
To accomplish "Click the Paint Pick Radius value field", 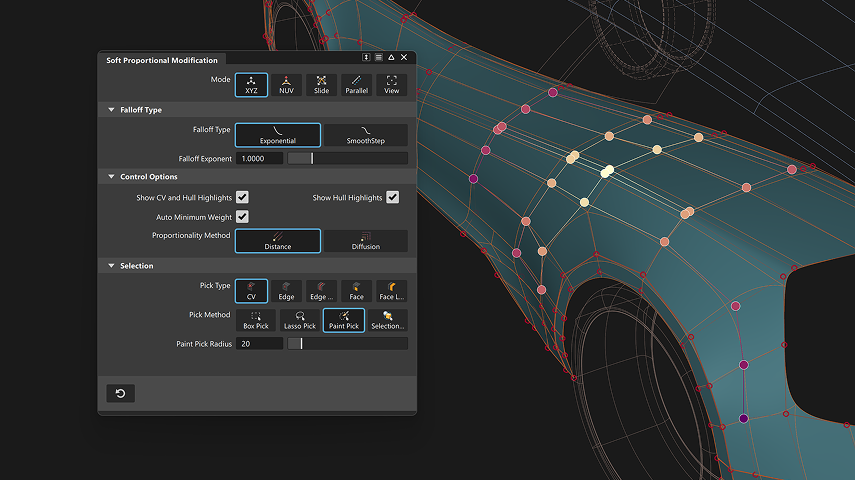I will click(259, 344).
